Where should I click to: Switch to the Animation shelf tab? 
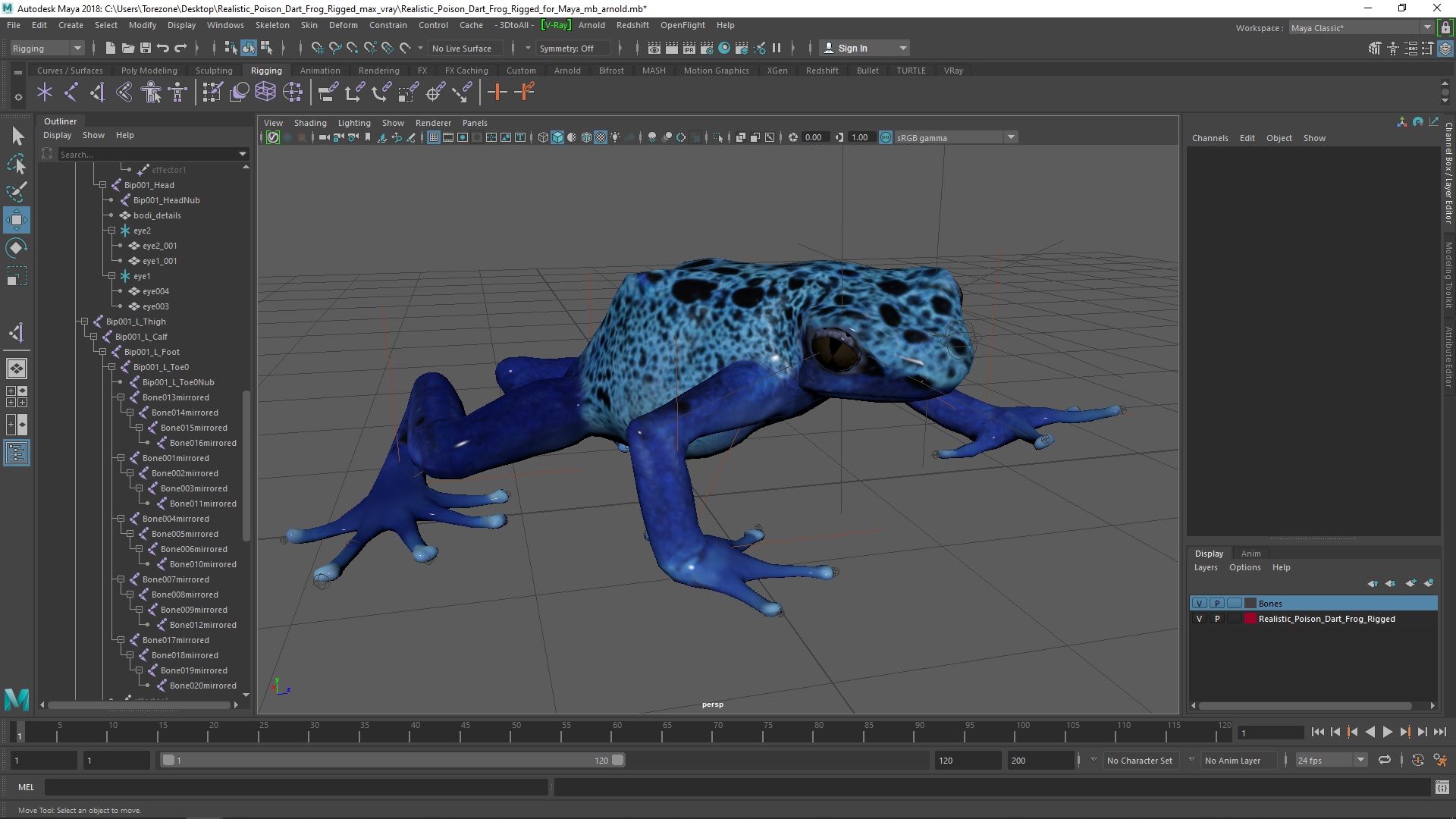320,71
